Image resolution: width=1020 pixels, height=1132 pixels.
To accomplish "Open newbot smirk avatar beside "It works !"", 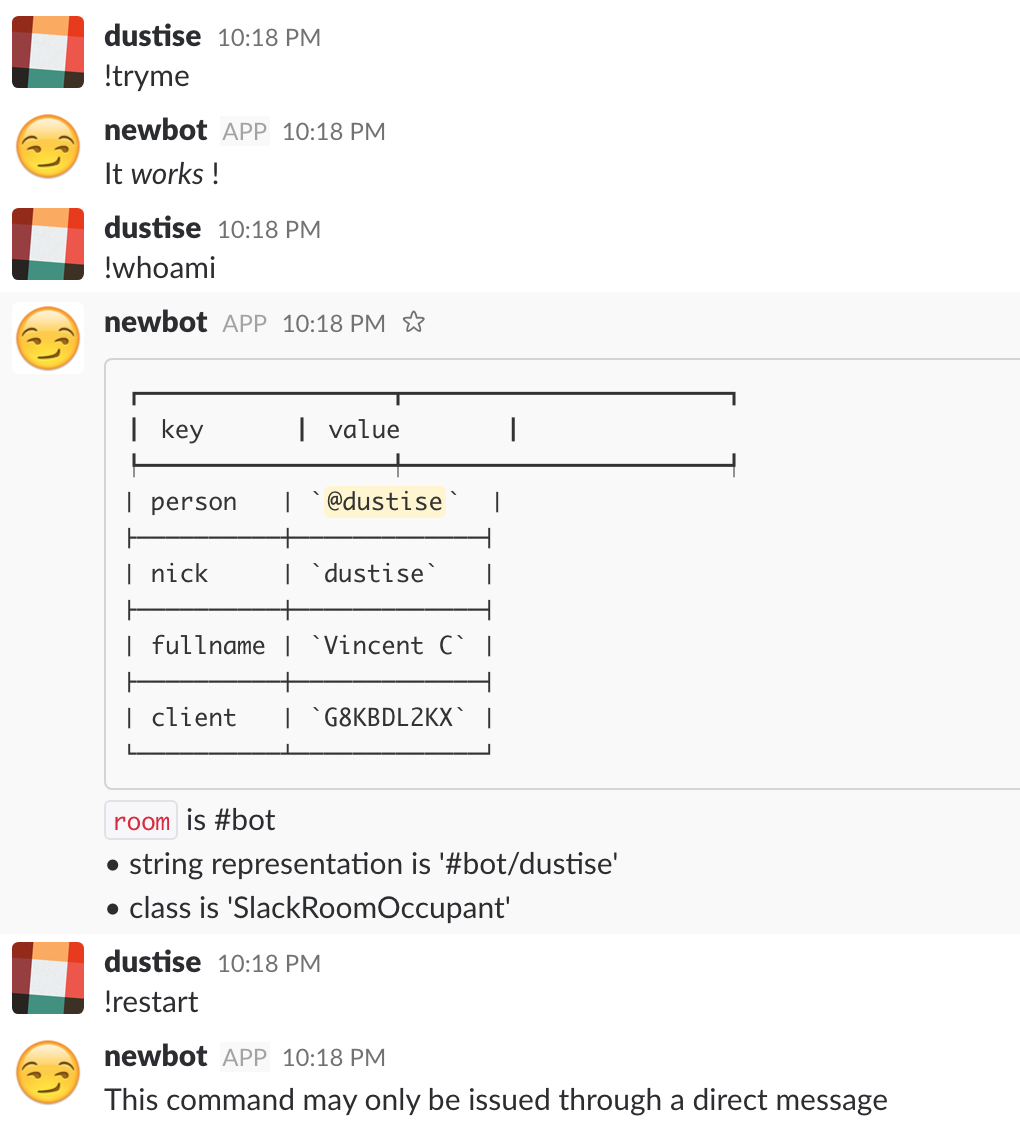I will (48, 147).
